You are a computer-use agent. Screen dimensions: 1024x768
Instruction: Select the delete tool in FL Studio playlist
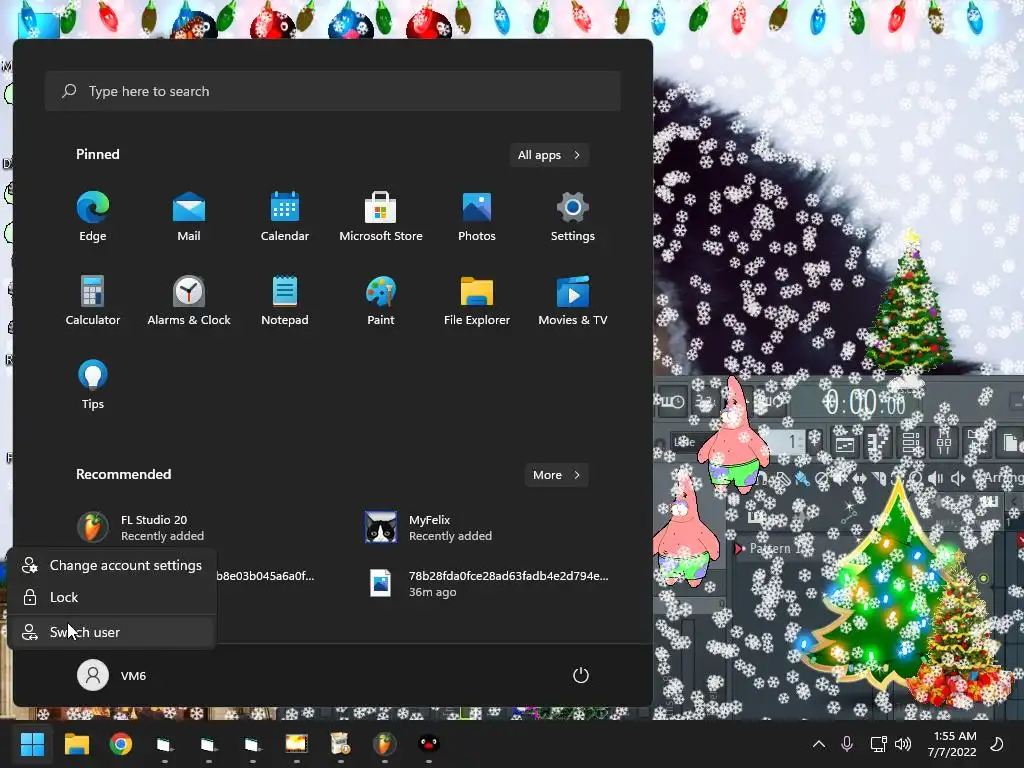point(822,479)
